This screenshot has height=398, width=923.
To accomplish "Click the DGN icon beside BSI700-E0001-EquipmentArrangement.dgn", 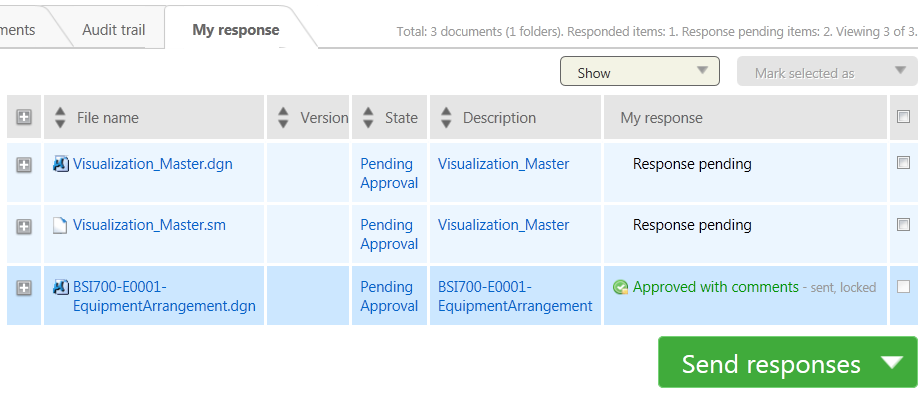I will [61, 287].
